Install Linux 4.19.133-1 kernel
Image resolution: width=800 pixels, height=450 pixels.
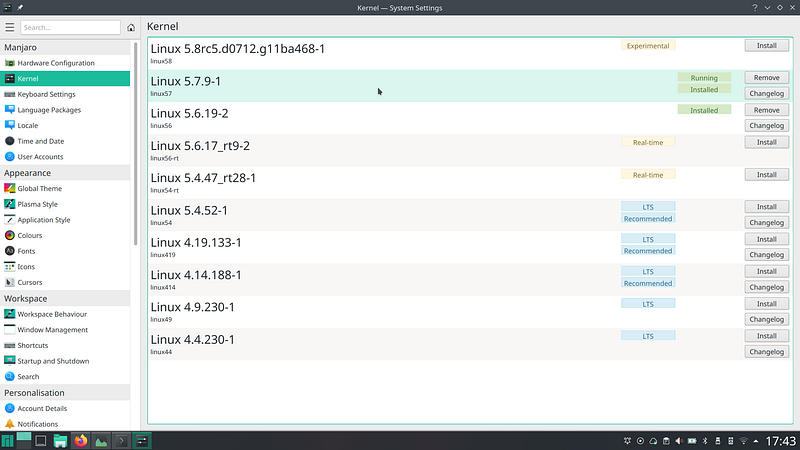(x=766, y=239)
